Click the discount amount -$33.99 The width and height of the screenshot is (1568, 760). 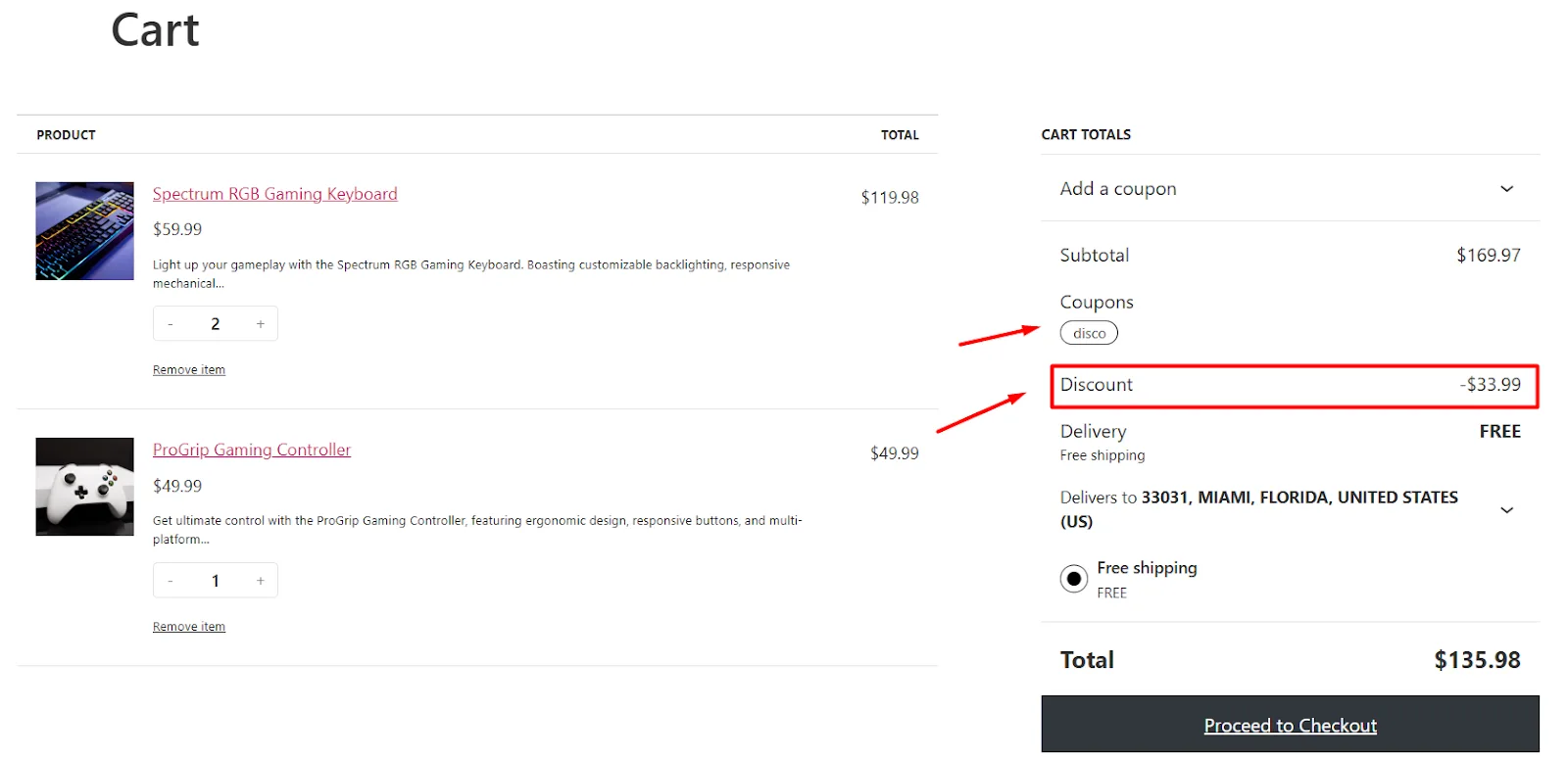click(1490, 385)
